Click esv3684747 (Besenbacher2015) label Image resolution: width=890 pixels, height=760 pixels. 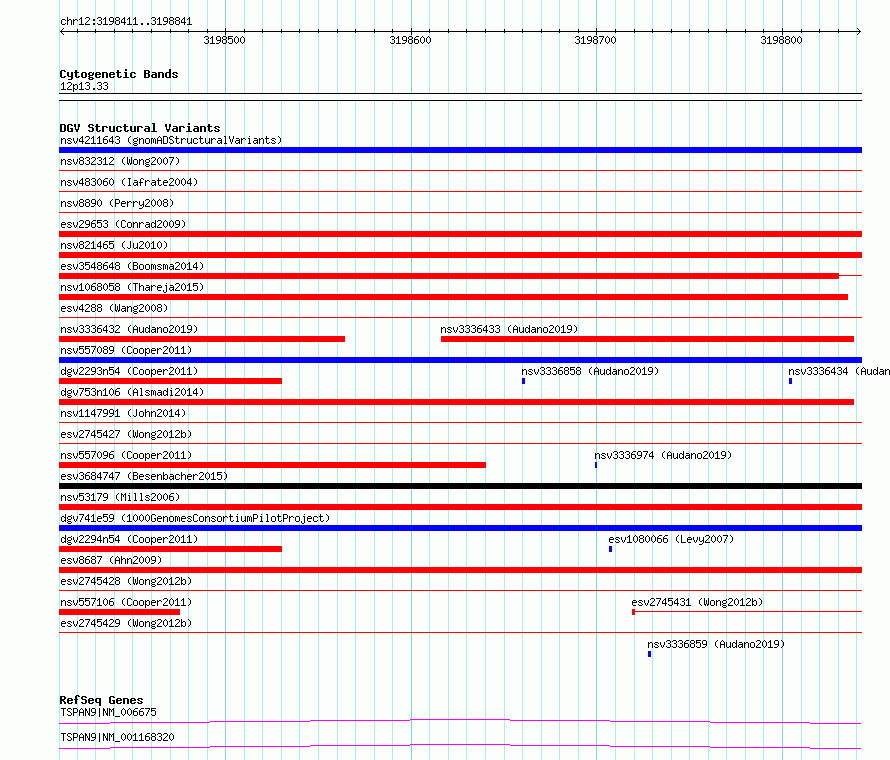point(144,476)
